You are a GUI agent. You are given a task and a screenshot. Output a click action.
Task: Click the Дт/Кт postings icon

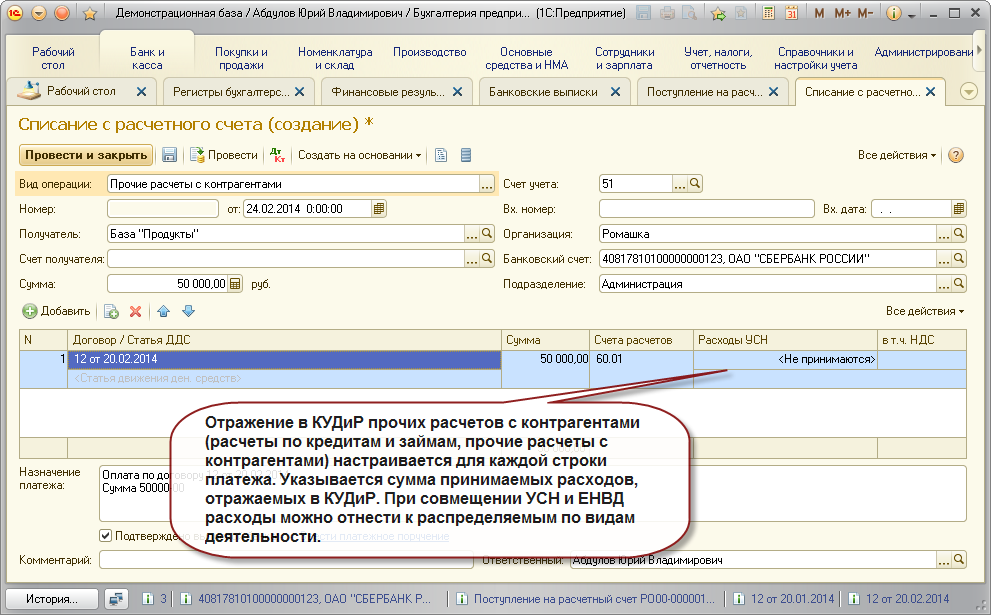coord(277,155)
